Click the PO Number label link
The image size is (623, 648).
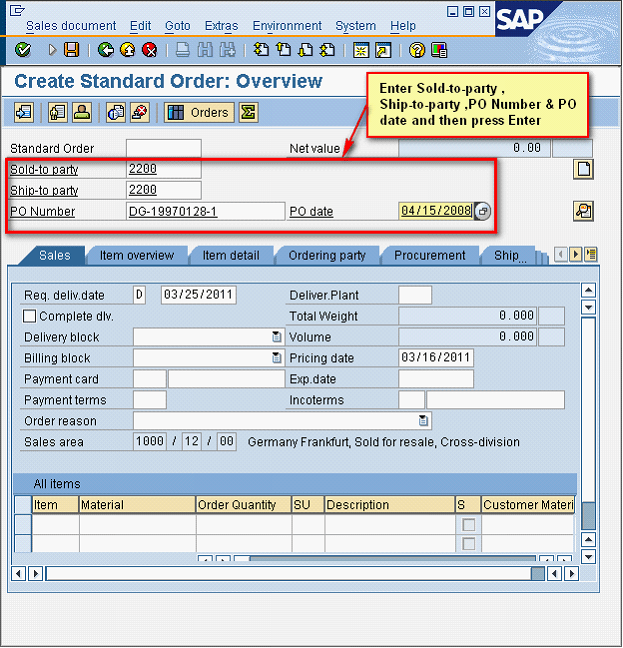[43, 212]
